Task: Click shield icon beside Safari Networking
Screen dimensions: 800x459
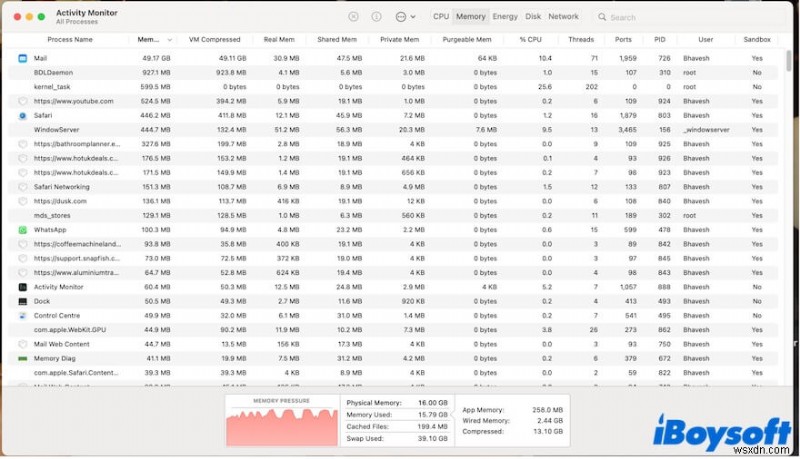Action: (22, 187)
